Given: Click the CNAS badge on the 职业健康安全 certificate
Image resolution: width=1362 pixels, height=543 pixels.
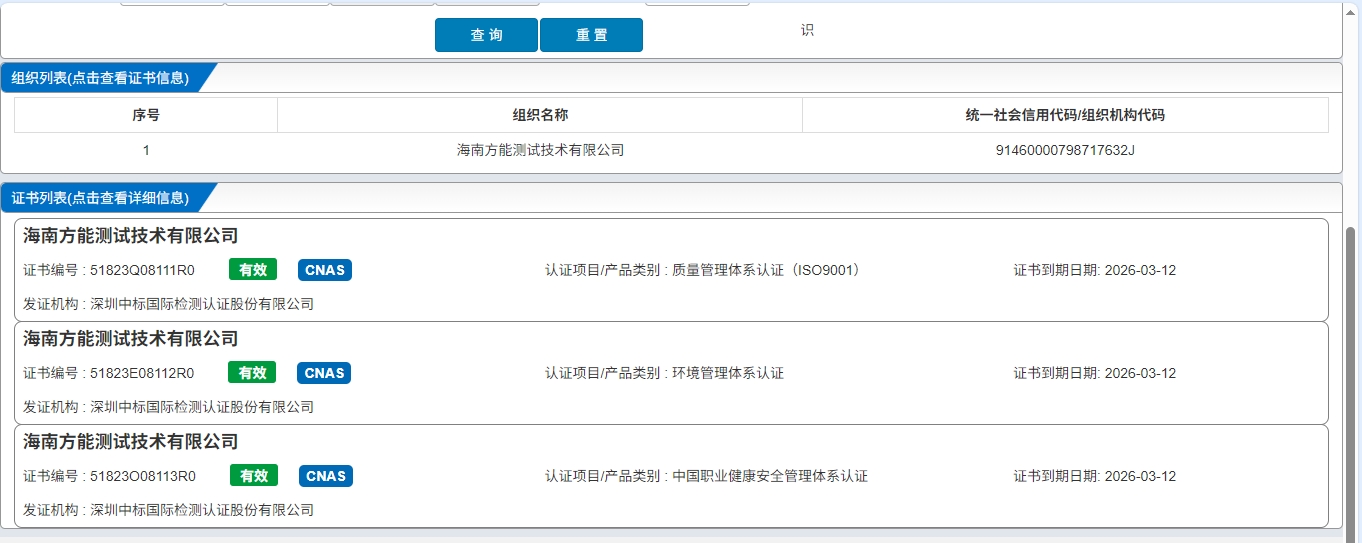Looking at the screenshot, I should point(325,476).
